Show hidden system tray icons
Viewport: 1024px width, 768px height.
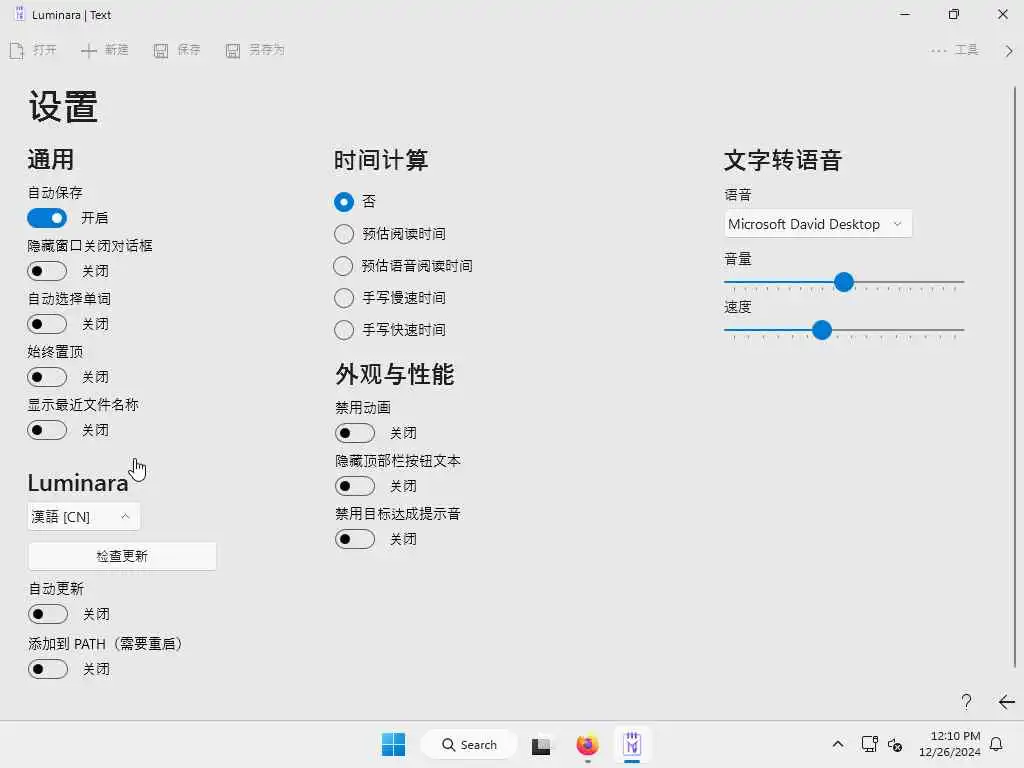(x=838, y=744)
